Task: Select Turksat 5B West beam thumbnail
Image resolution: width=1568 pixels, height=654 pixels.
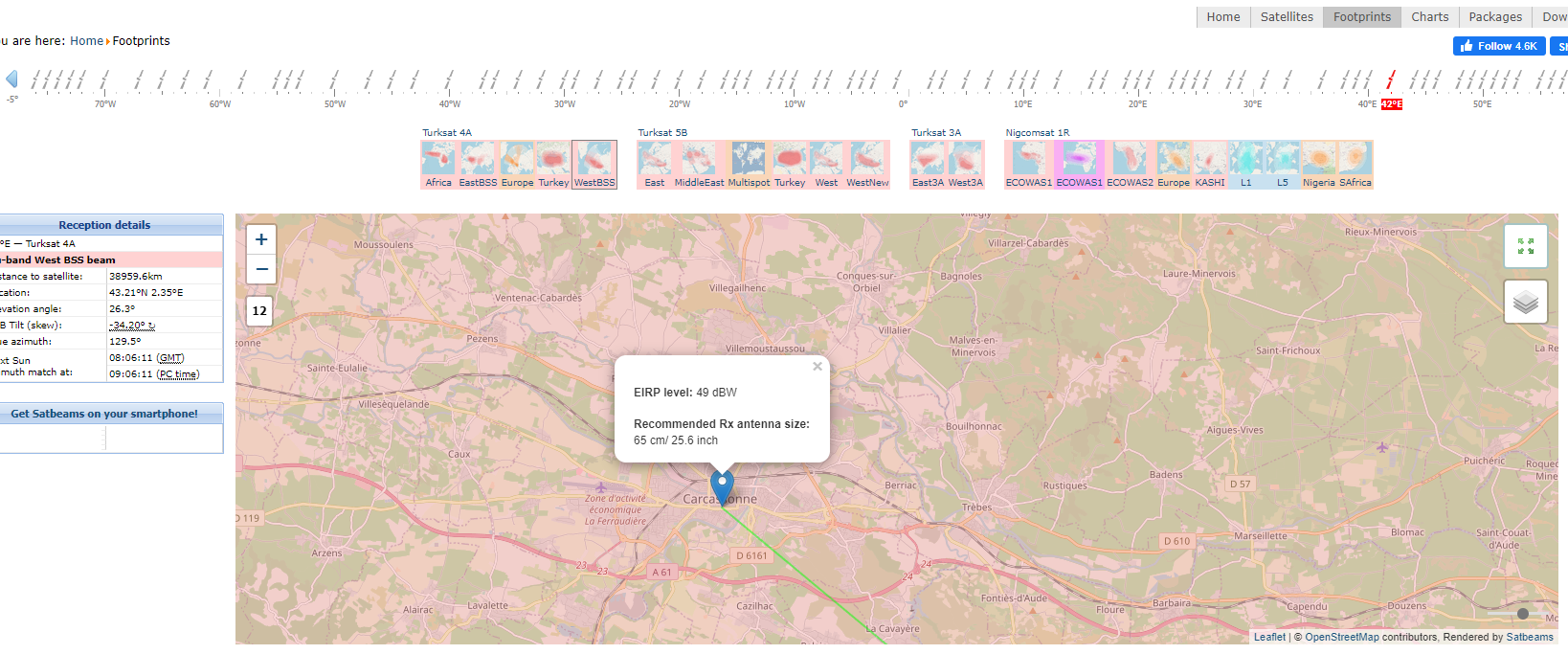Action: tap(826, 165)
